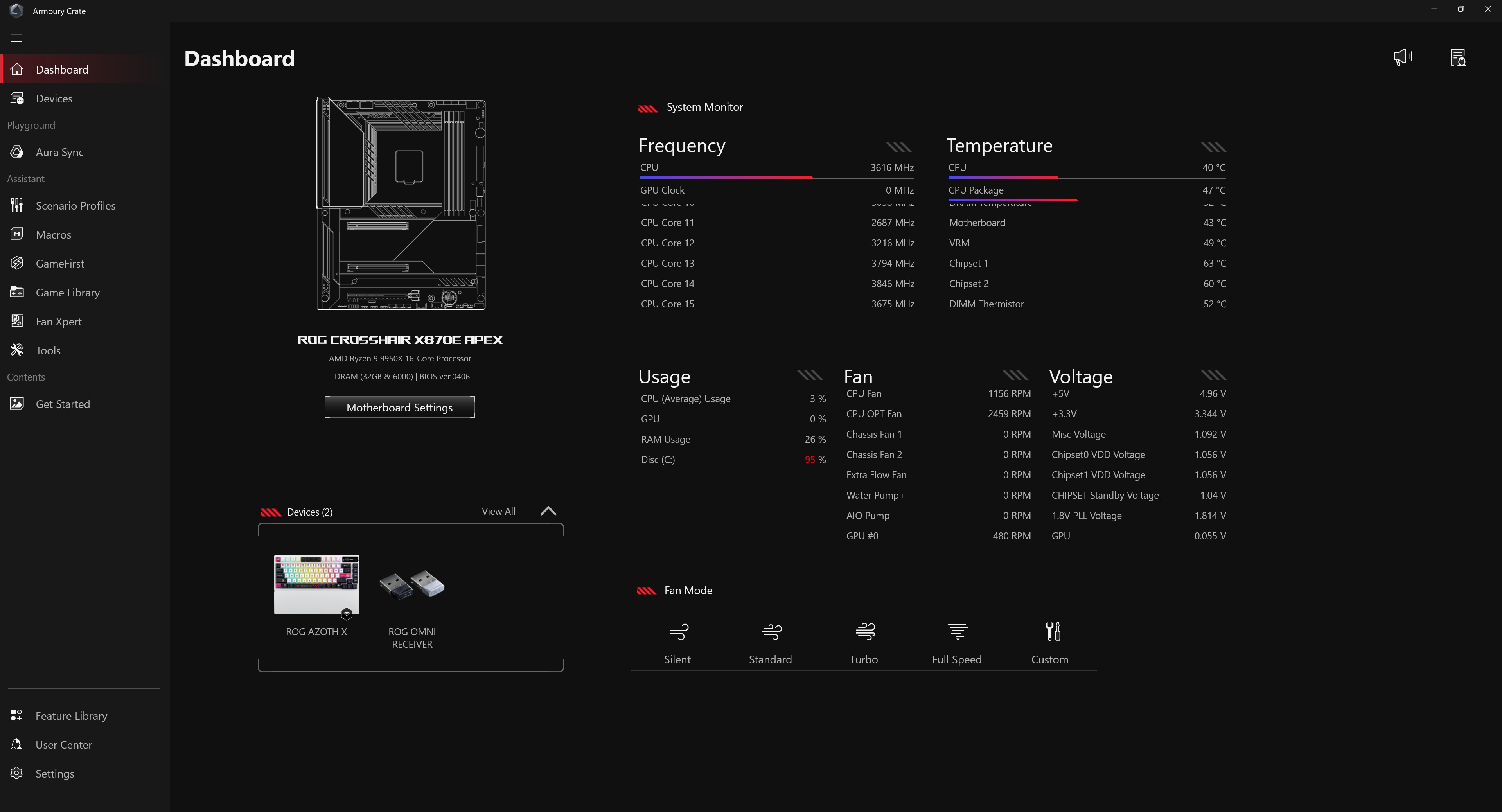Click the ROG CROSSHAIR X870E APEX title
Screen dimensions: 1502x812
[x=400, y=340]
